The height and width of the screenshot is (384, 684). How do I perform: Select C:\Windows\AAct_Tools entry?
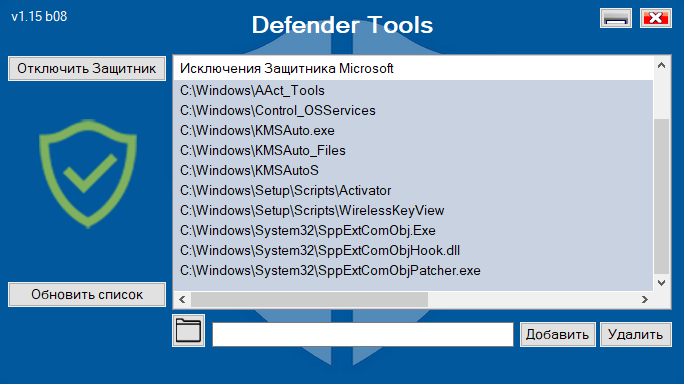click(413, 90)
